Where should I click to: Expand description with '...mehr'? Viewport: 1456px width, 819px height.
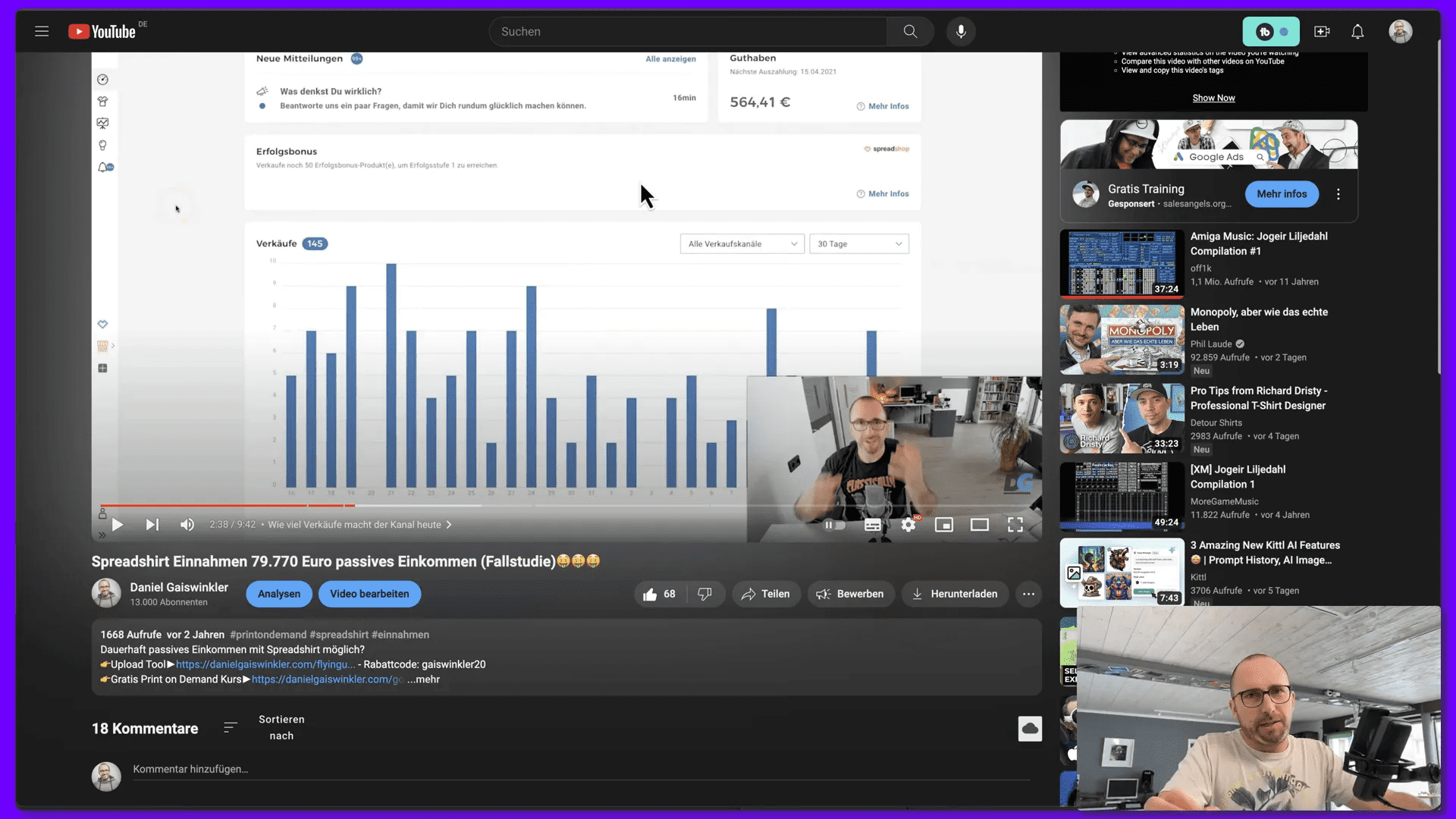[423, 679]
